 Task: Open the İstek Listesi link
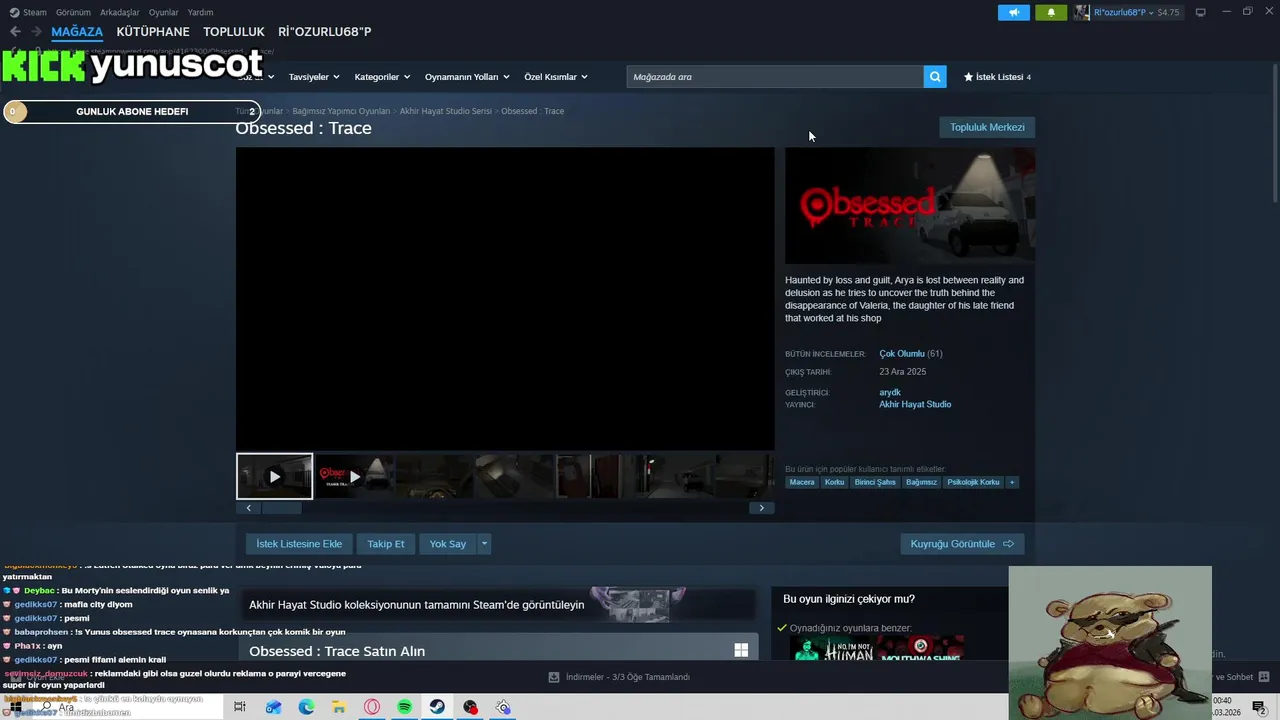point(999,77)
